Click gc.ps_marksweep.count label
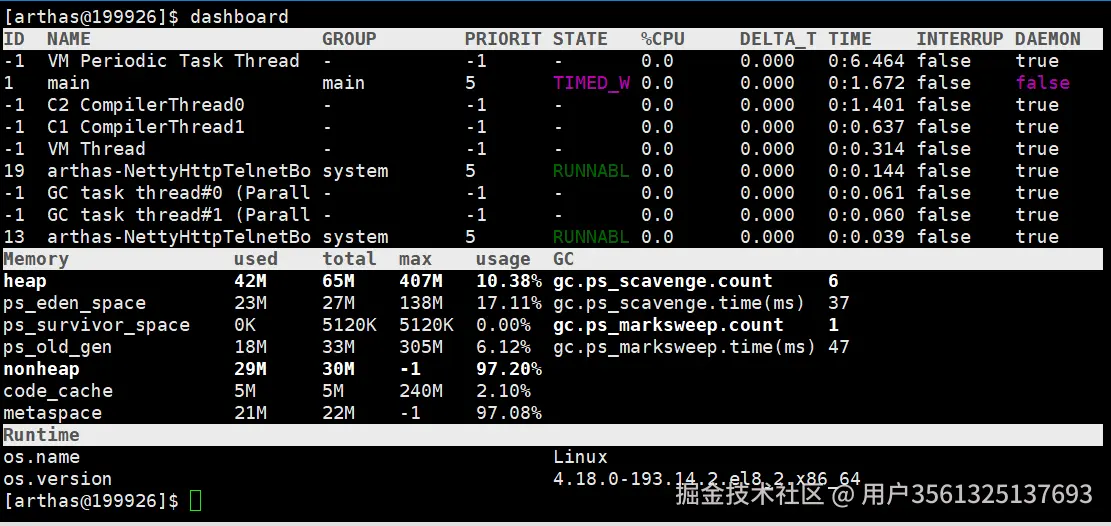Screen dimensions: 1111x526 click(x=668, y=325)
